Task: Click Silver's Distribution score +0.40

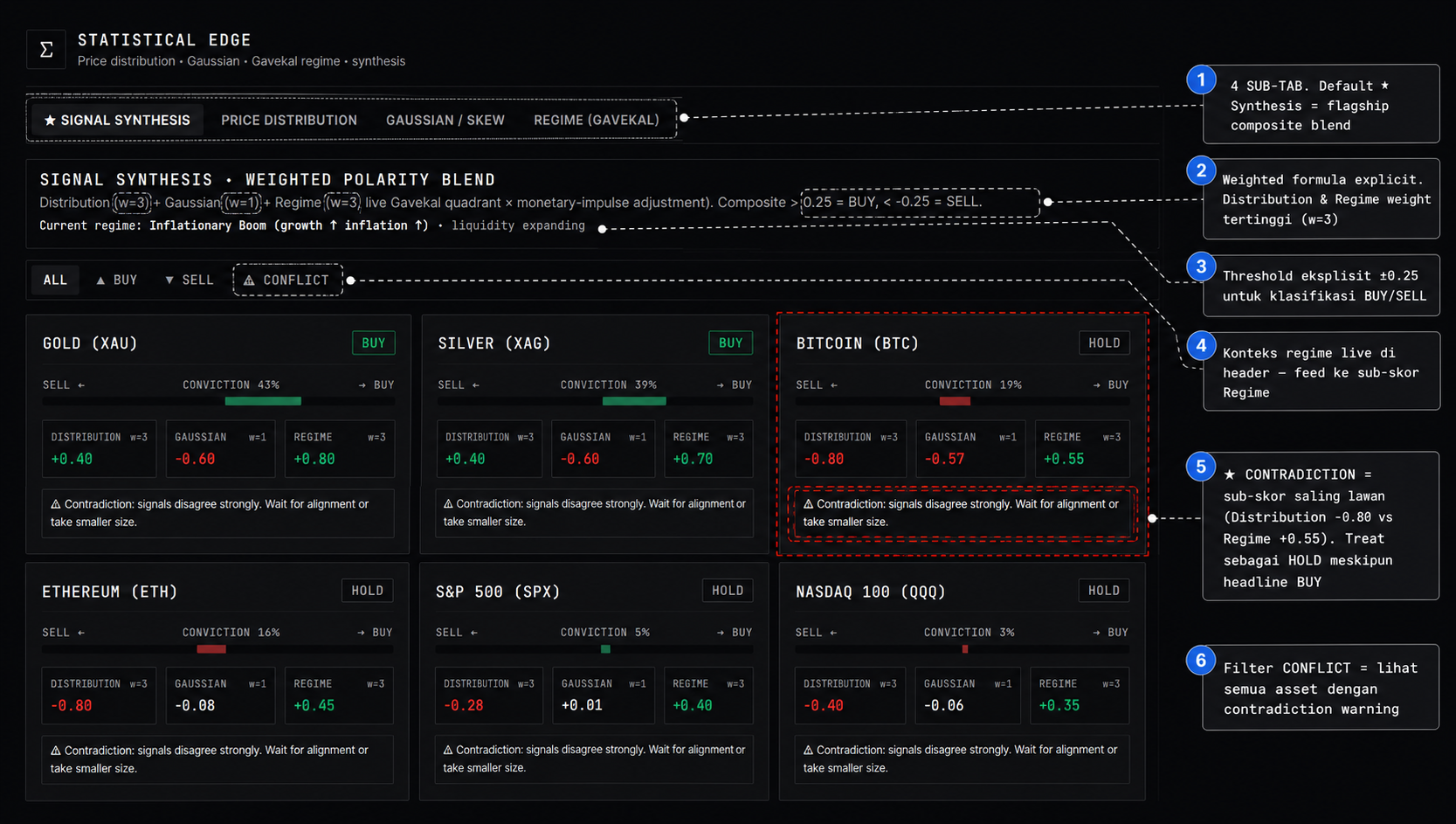Action: pyautogui.click(x=465, y=459)
